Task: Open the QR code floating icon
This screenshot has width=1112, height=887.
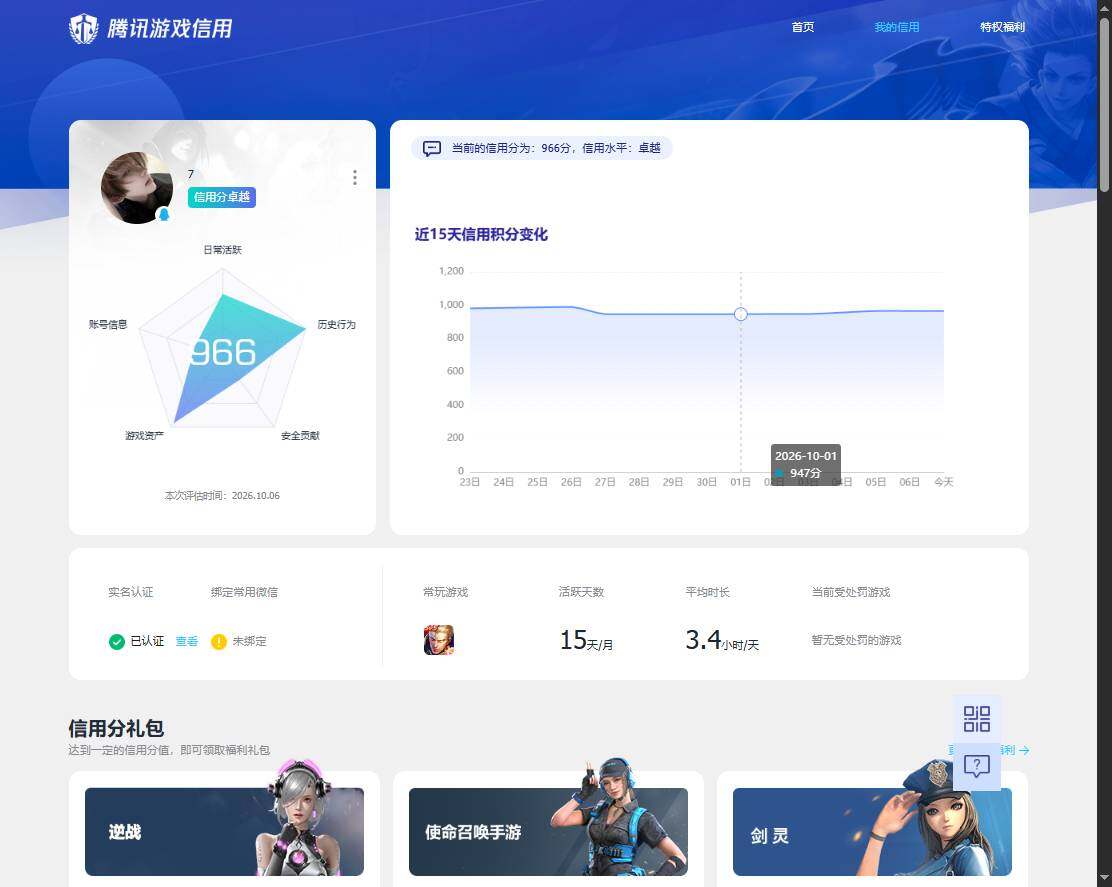Action: [x=977, y=719]
